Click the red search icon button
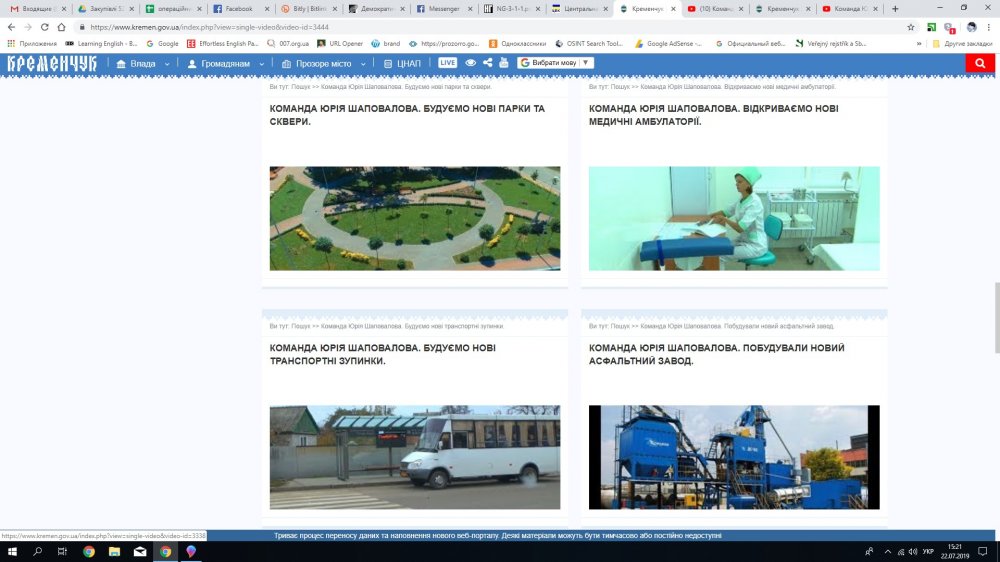 tap(979, 63)
